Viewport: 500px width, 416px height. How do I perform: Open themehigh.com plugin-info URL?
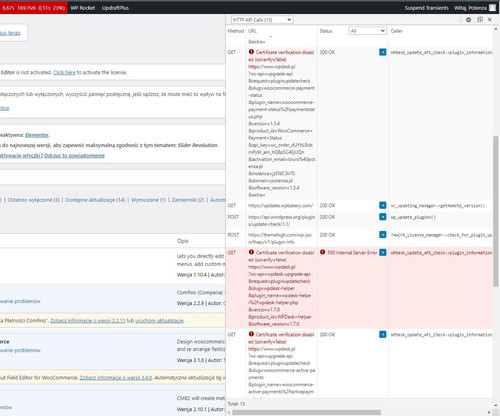(x=280, y=238)
